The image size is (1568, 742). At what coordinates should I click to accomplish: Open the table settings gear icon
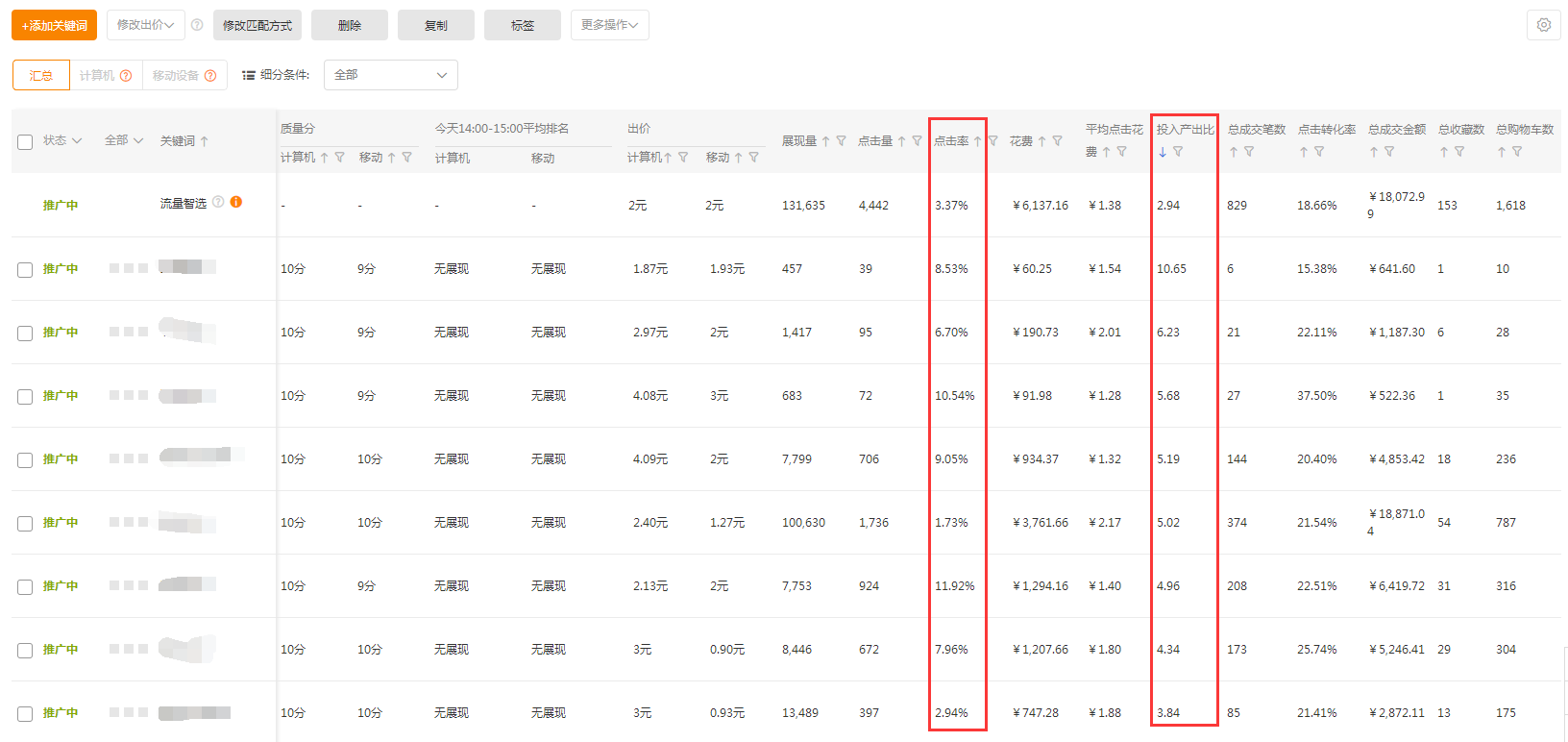click(1543, 25)
